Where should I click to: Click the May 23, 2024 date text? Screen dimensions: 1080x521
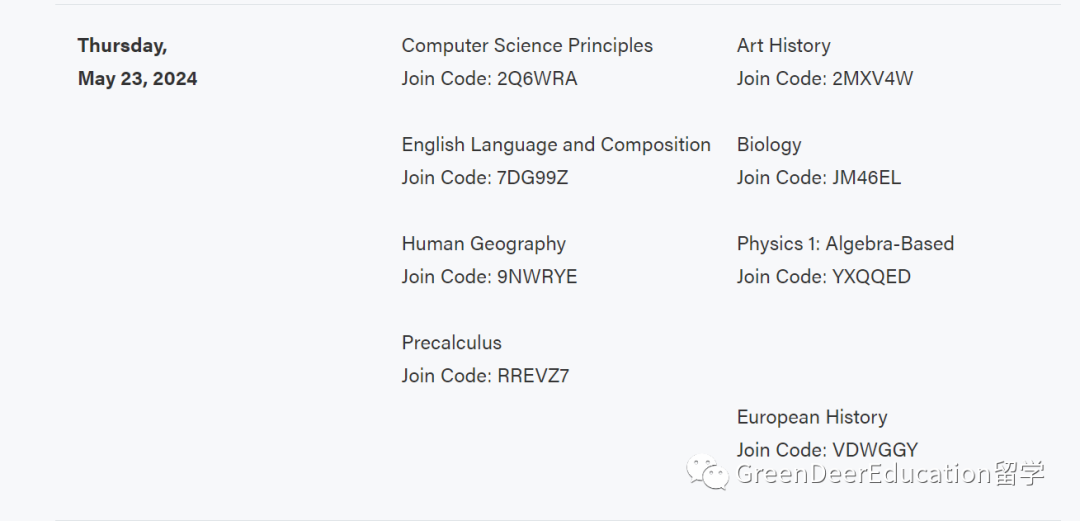[x=137, y=79]
